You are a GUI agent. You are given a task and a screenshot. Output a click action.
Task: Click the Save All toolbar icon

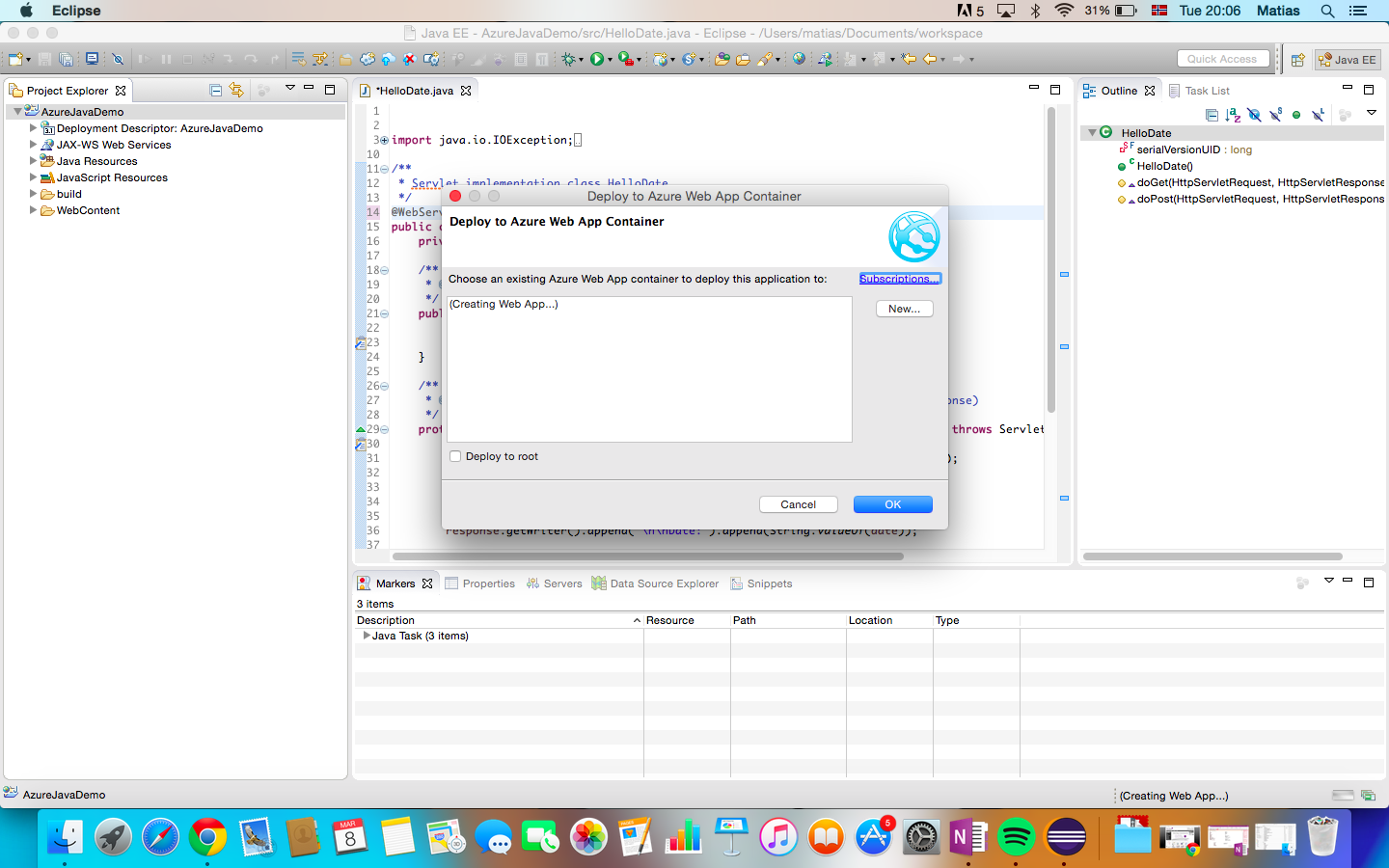tap(66, 59)
